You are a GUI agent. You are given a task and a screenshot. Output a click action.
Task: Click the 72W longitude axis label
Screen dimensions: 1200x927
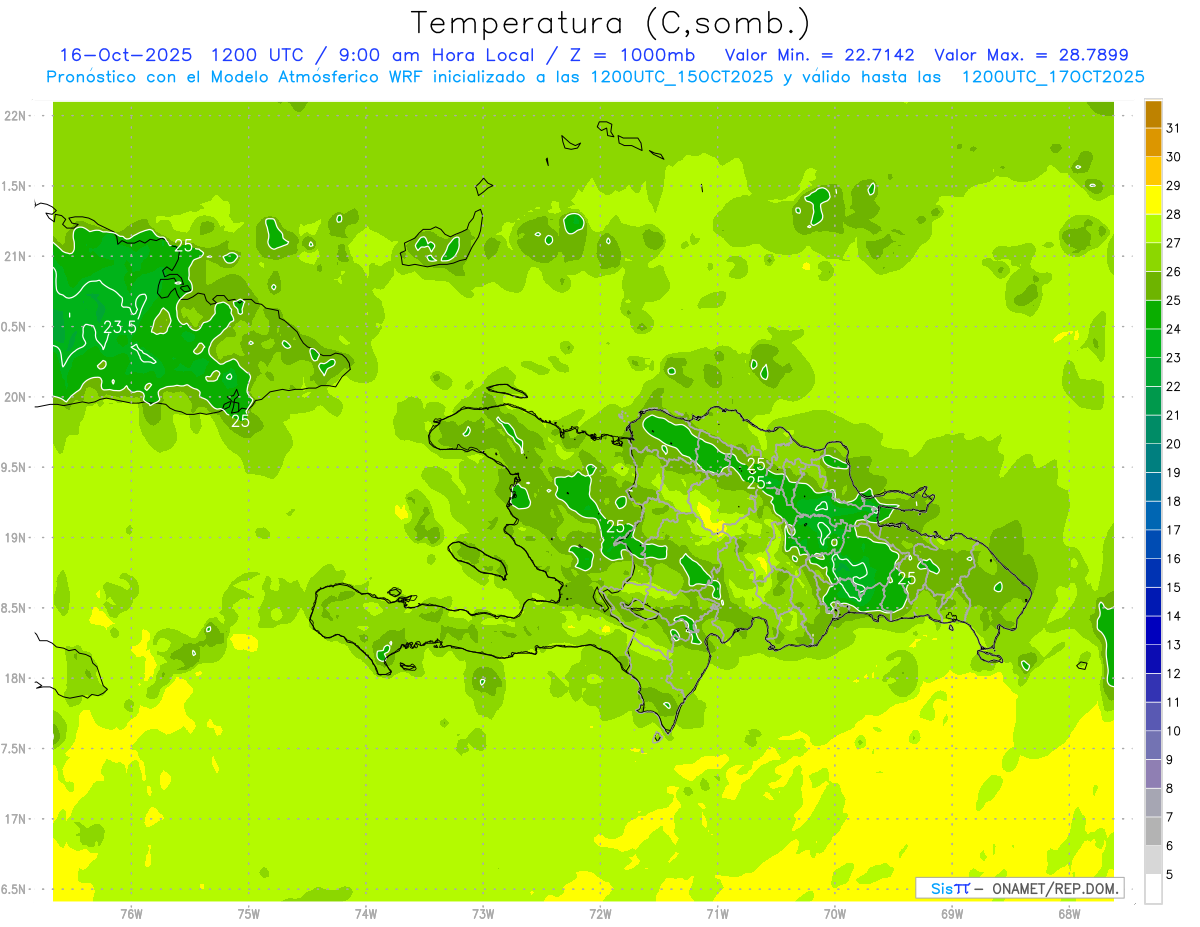(600, 913)
